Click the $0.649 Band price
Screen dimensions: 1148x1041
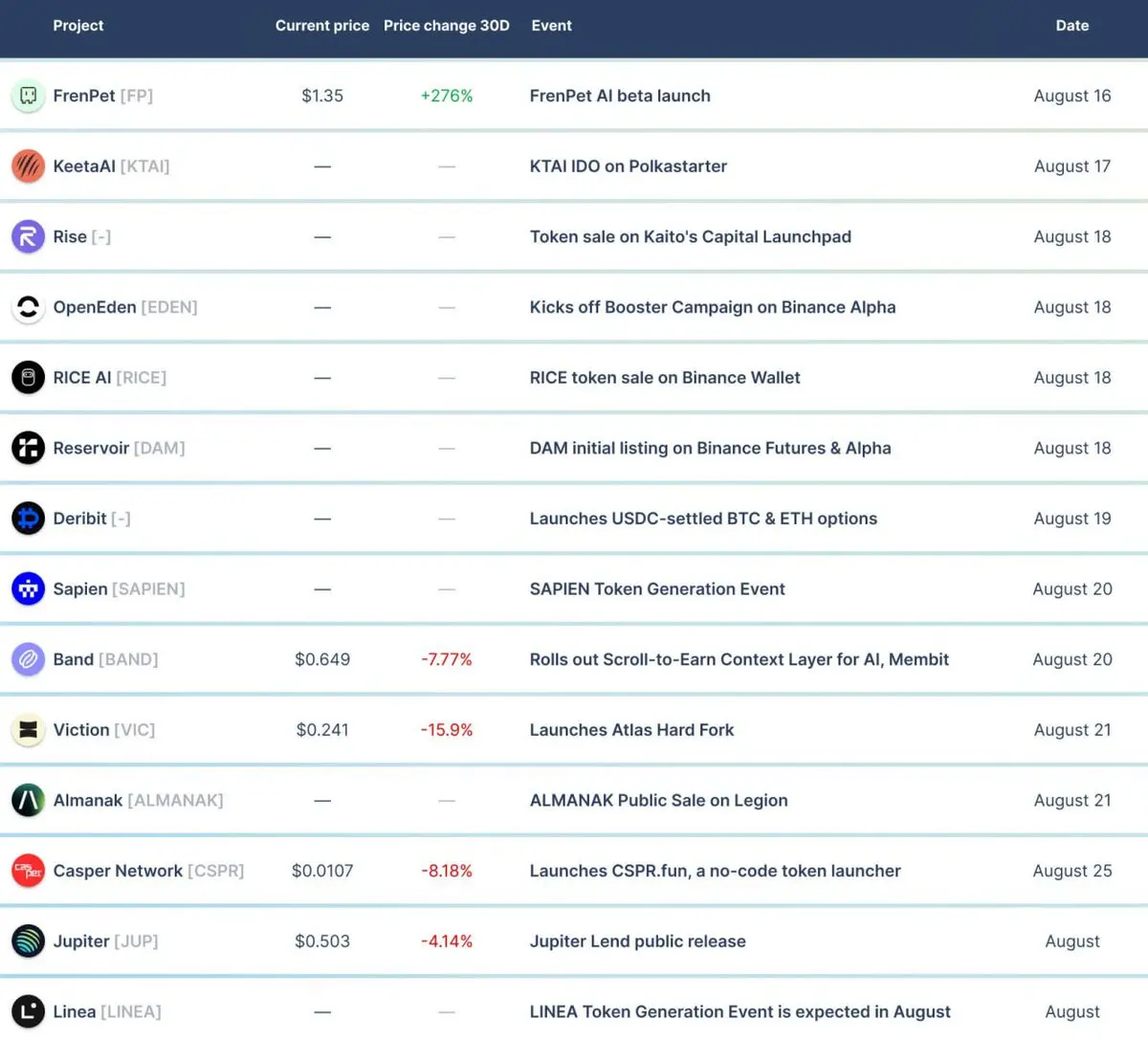click(x=322, y=659)
